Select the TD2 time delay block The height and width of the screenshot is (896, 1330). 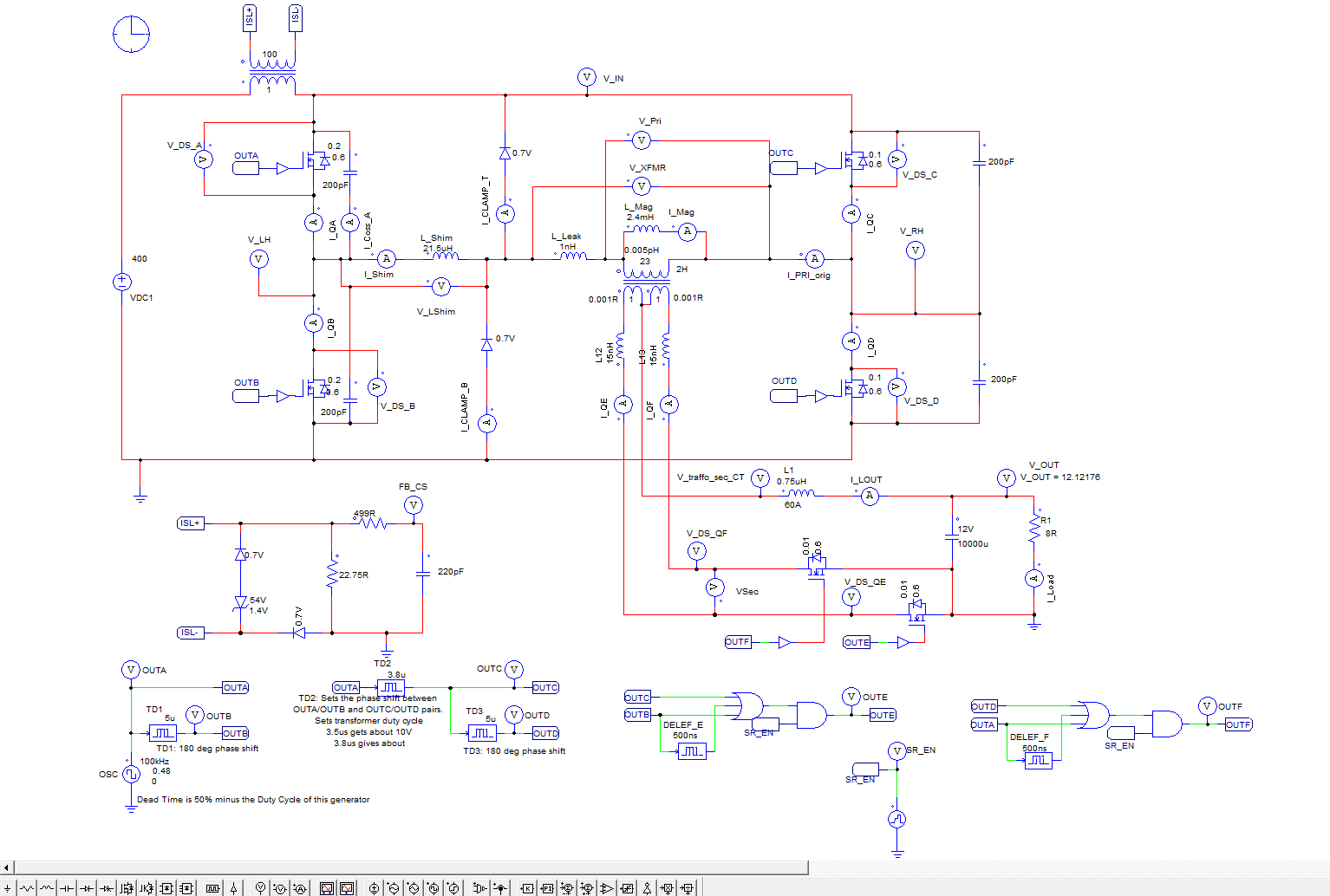(390, 687)
